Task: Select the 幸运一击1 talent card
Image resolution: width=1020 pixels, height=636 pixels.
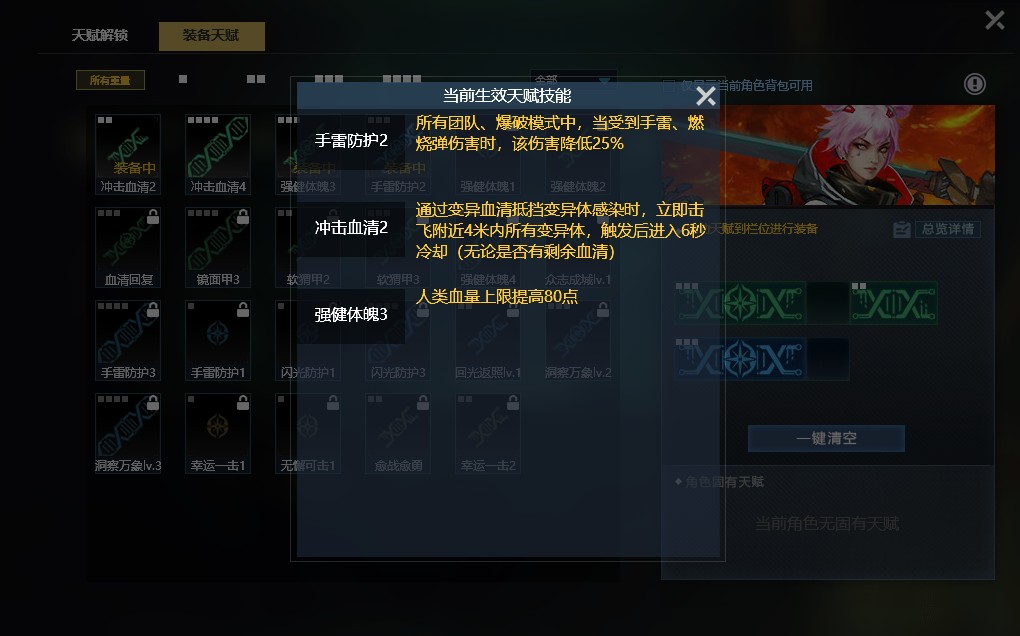Action: click(x=218, y=434)
